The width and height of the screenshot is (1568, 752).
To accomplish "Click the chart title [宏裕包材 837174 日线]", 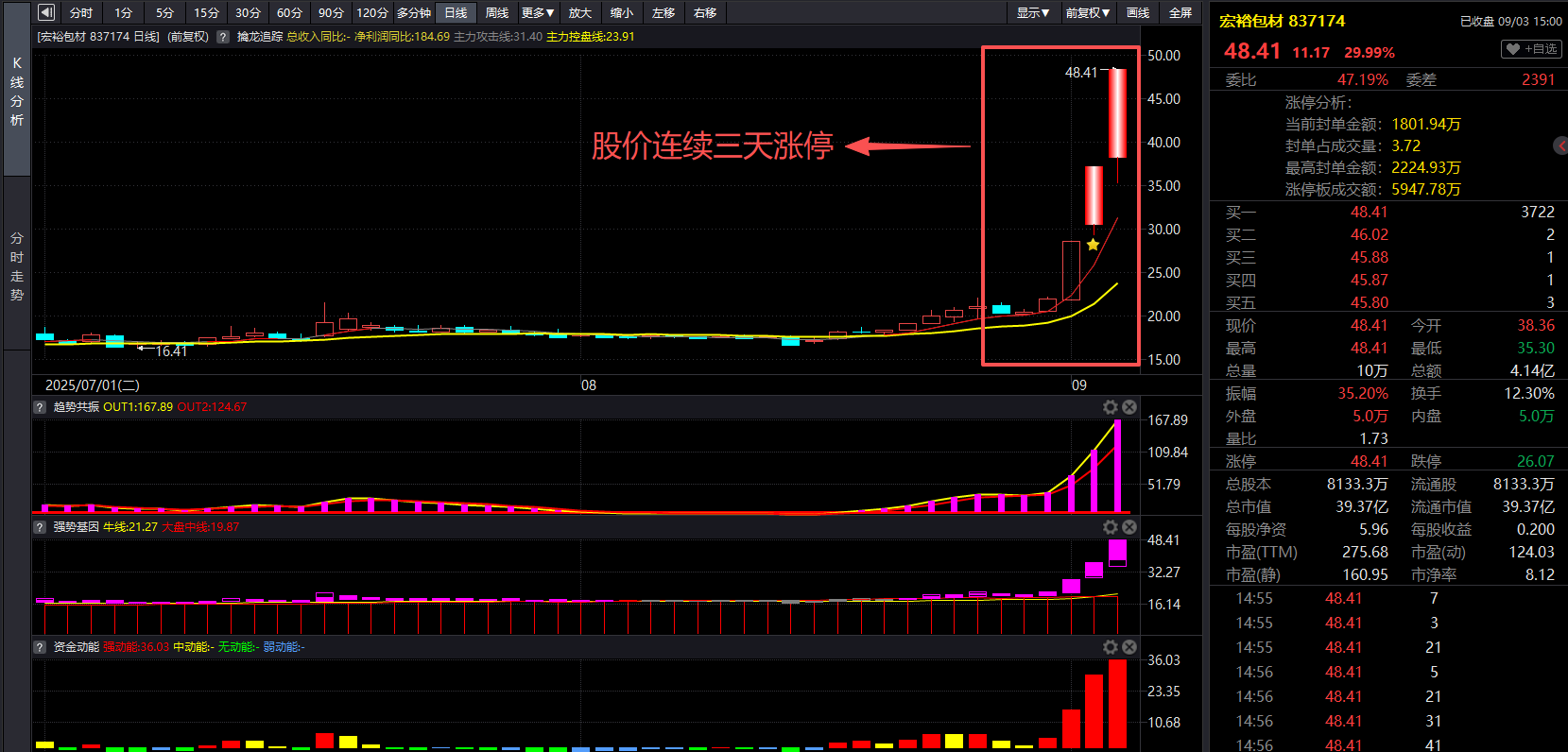I will click(98, 37).
